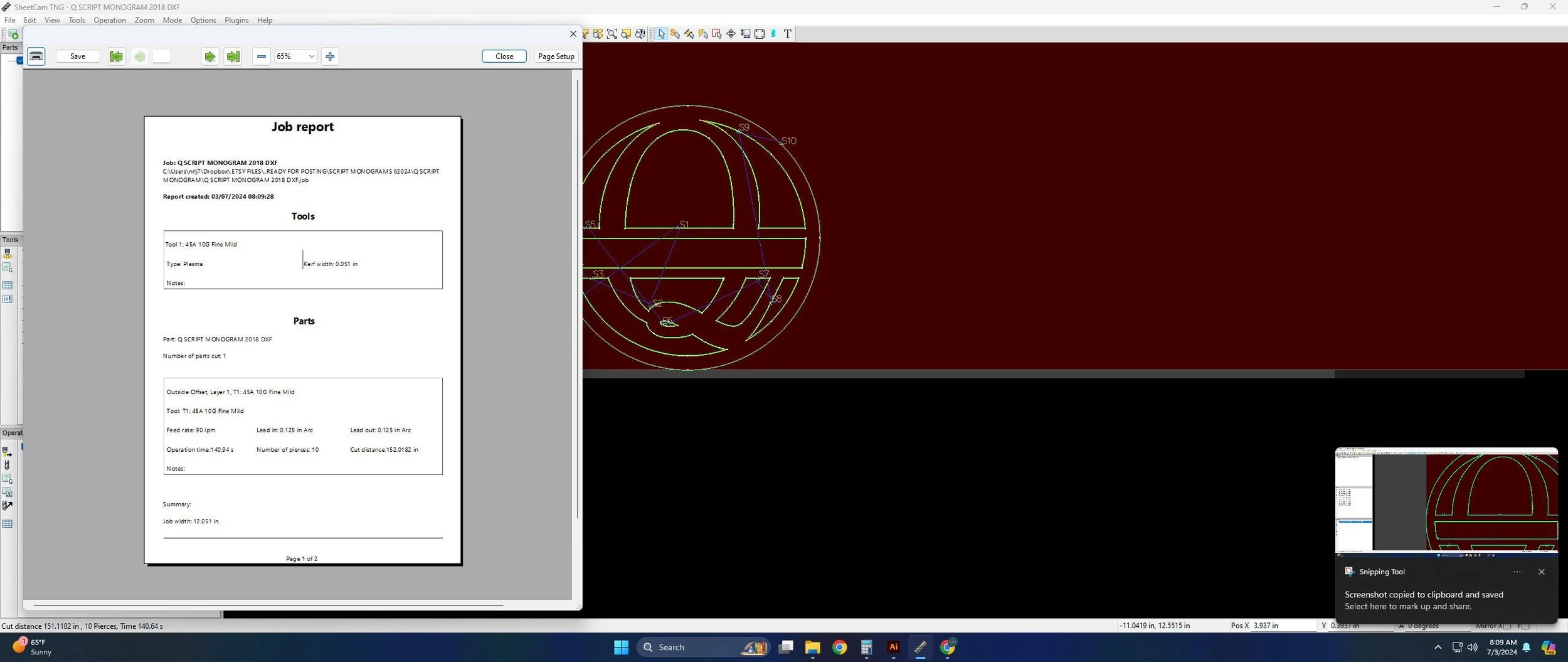1568x662 pixels.
Task: Click the report preview vertical scrollbar
Action: click(x=577, y=298)
